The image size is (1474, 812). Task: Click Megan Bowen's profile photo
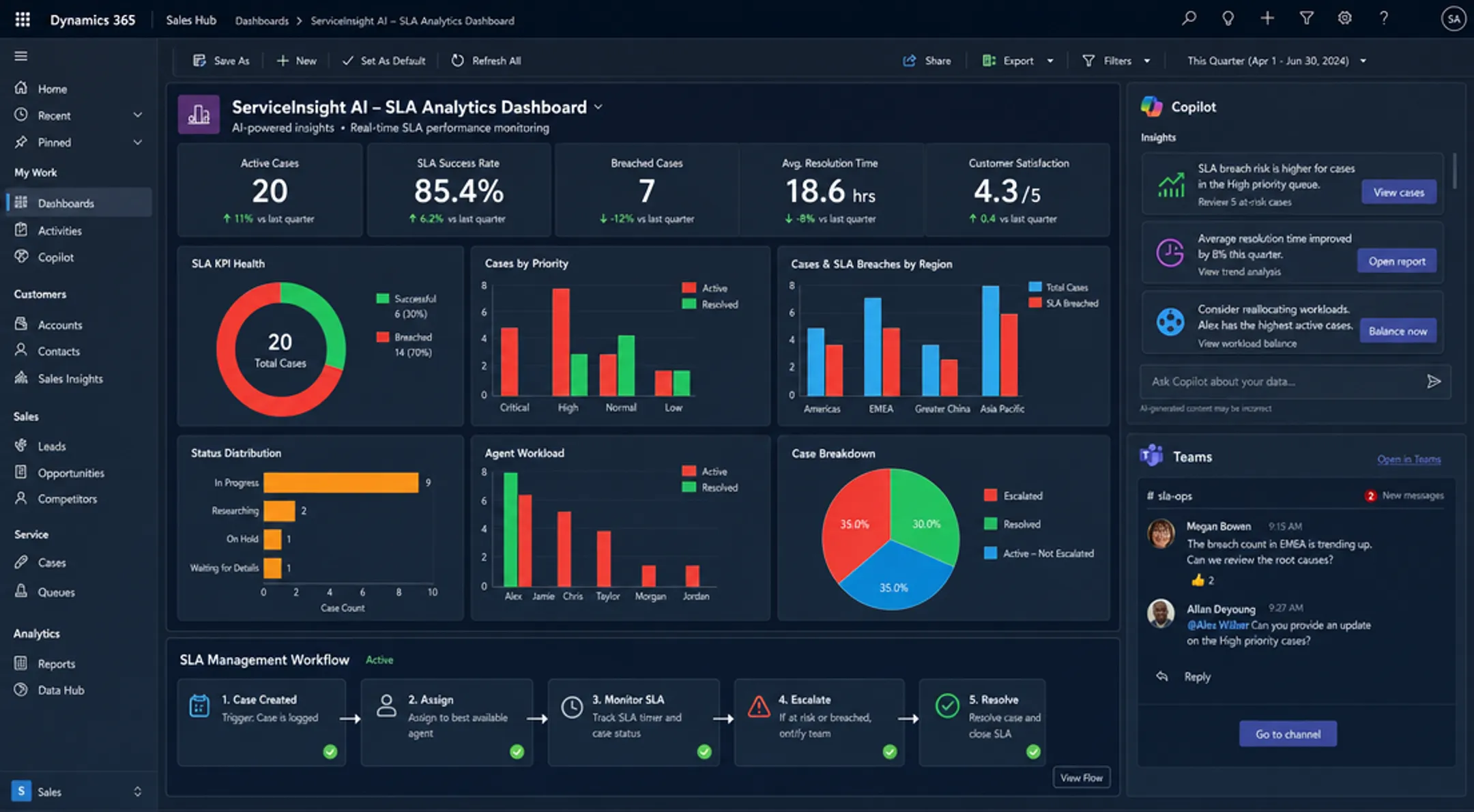click(x=1161, y=534)
